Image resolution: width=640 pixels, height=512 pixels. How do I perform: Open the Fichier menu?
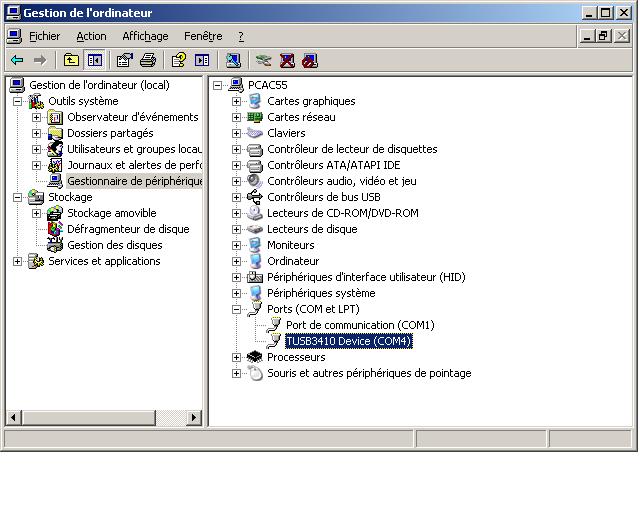coord(44,36)
